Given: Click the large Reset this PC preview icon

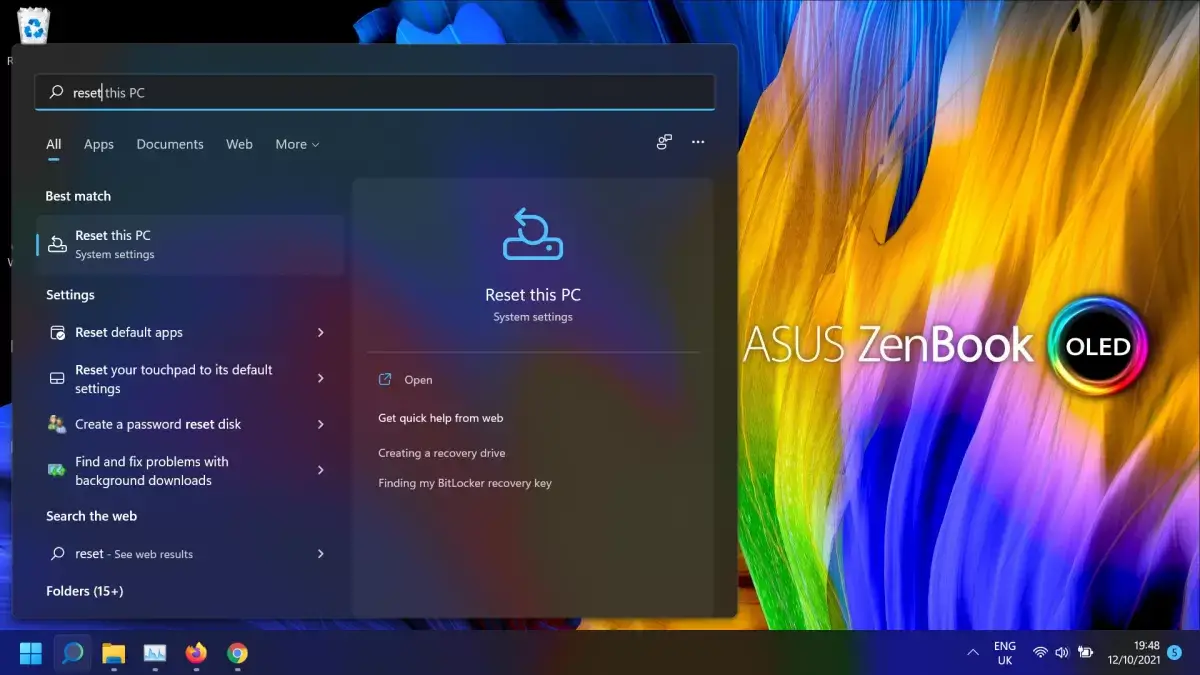Looking at the screenshot, I should click(532, 234).
